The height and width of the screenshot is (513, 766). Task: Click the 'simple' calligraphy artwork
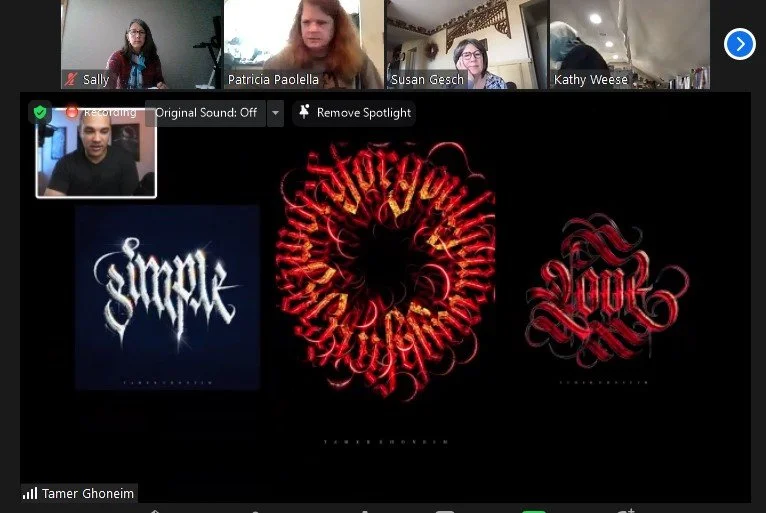pyautogui.click(x=168, y=297)
